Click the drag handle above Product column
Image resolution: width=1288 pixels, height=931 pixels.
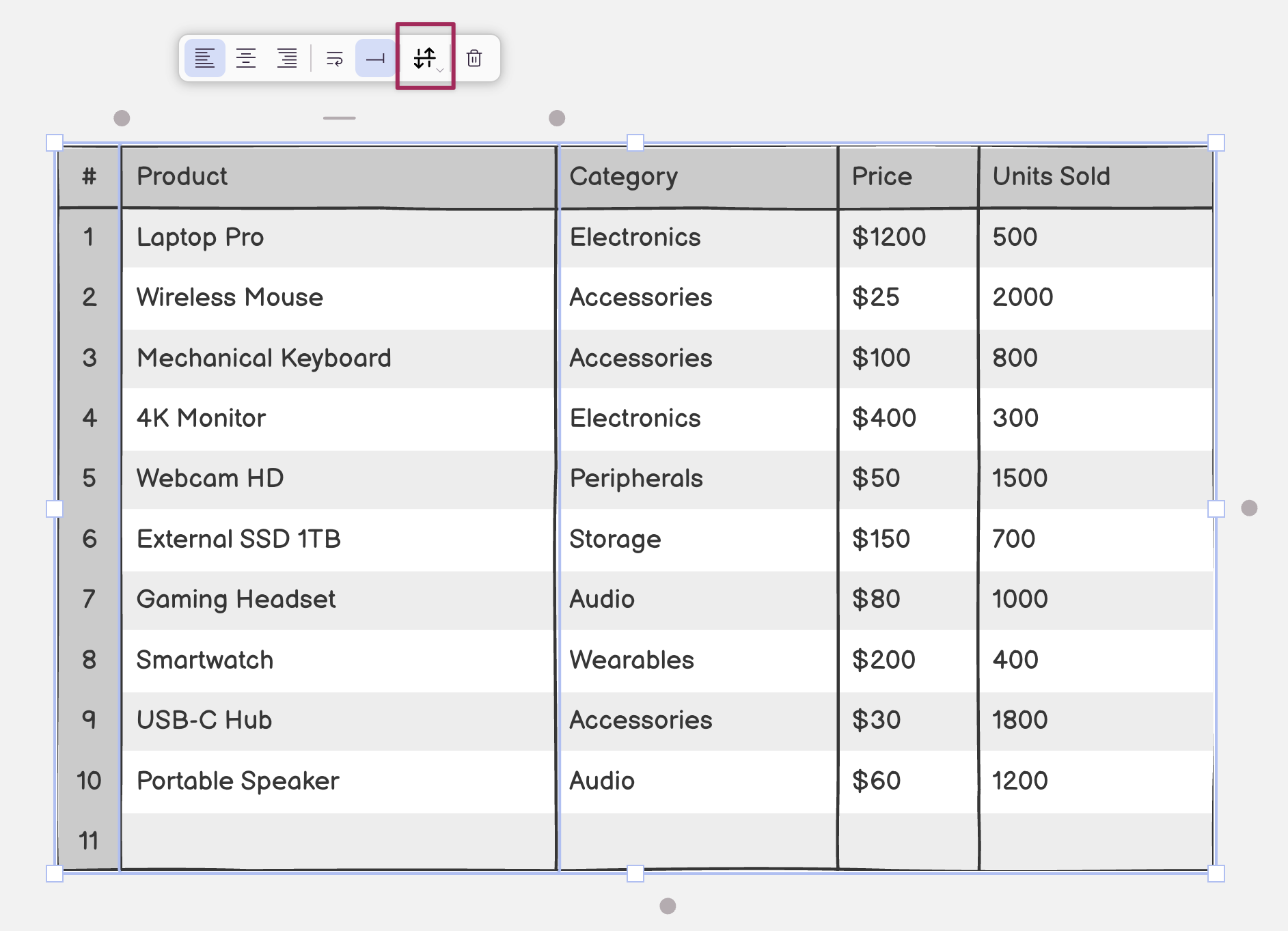coord(339,118)
